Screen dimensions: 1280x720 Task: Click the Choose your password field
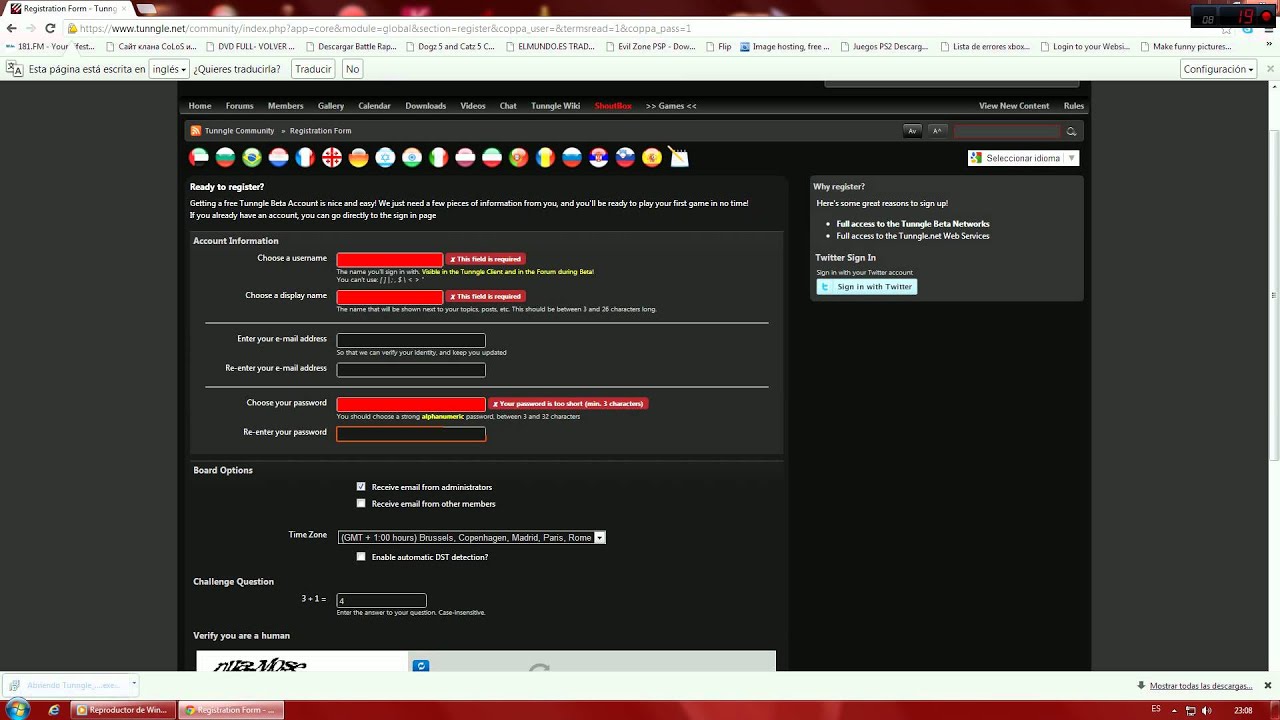pyautogui.click(x=411, y=404)
